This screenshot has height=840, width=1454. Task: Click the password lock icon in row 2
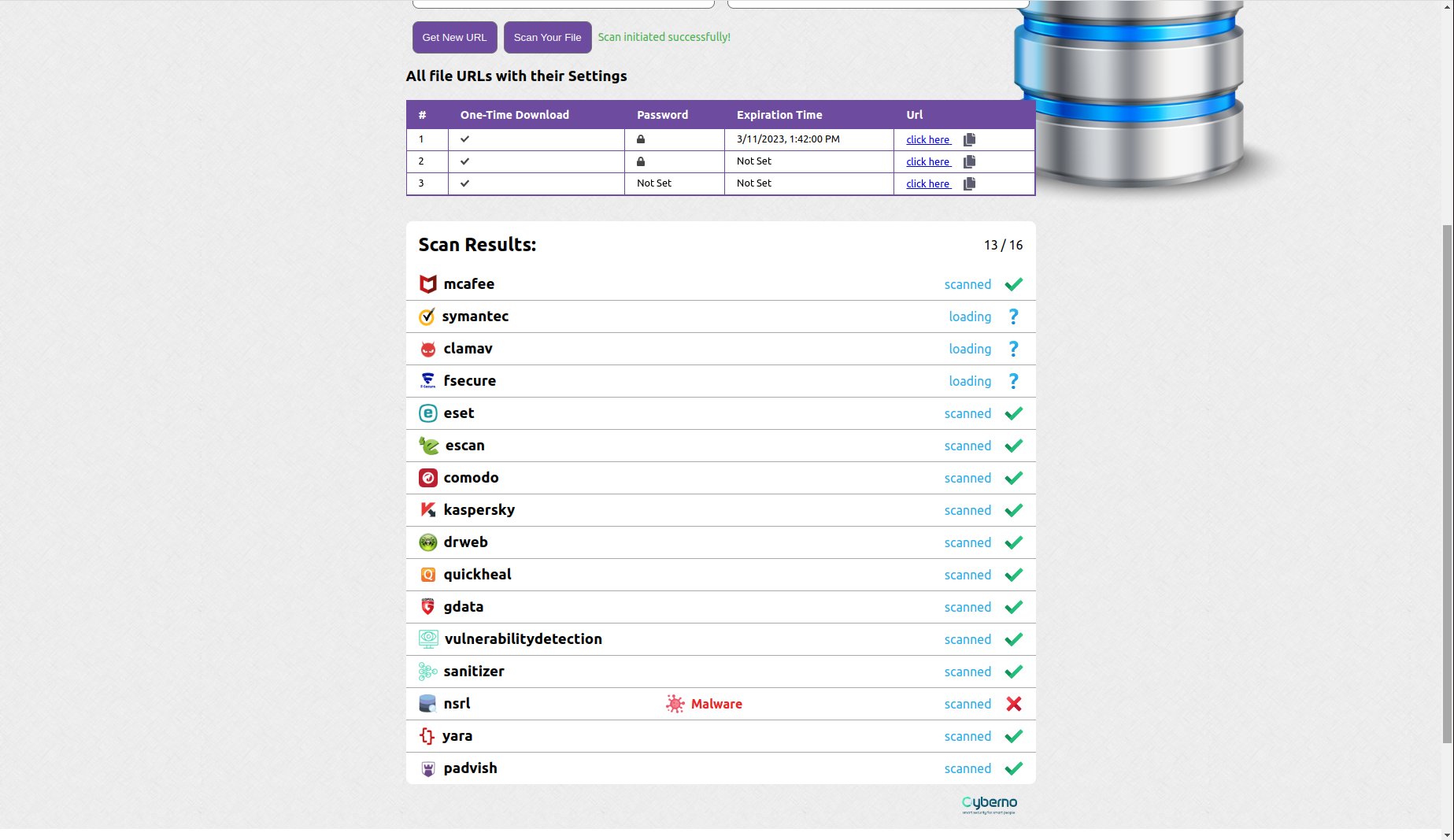coord(641,161)
